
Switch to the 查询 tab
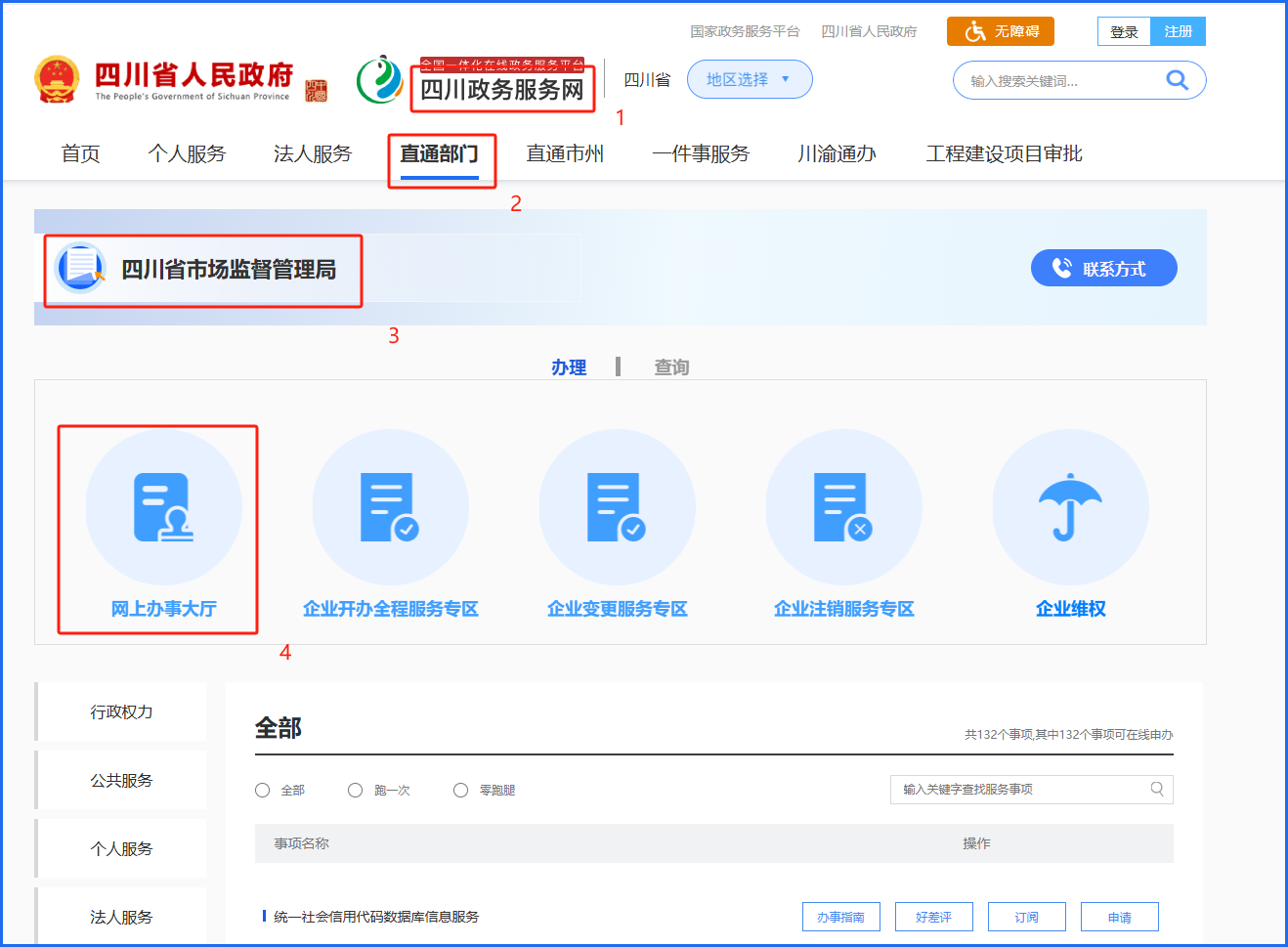coord(671,367)
